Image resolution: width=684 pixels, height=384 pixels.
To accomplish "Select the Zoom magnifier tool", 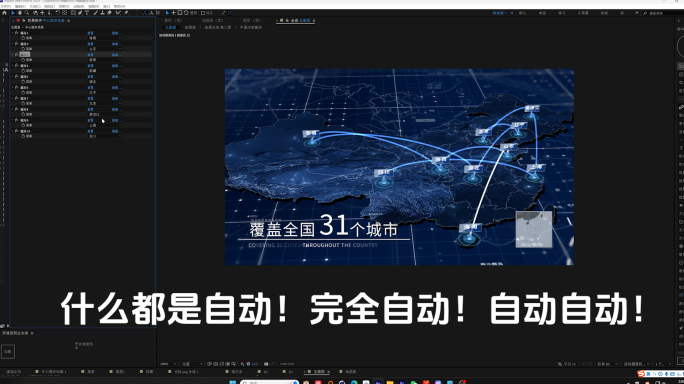I will coord(27,13).
